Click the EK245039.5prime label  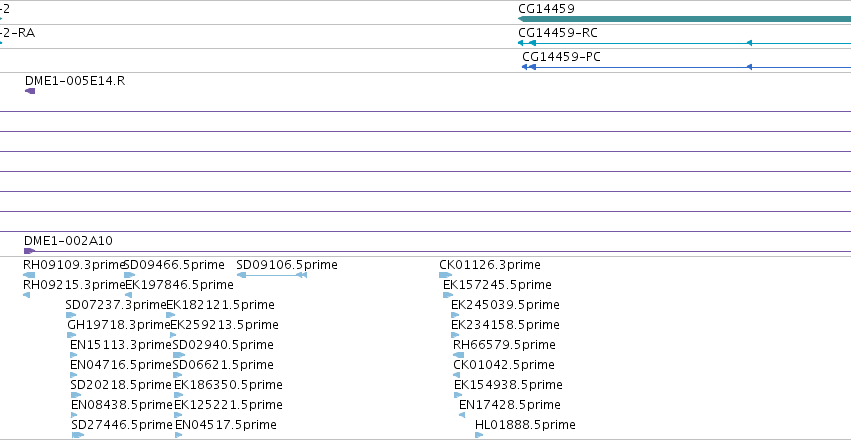[x=505, y=305]
